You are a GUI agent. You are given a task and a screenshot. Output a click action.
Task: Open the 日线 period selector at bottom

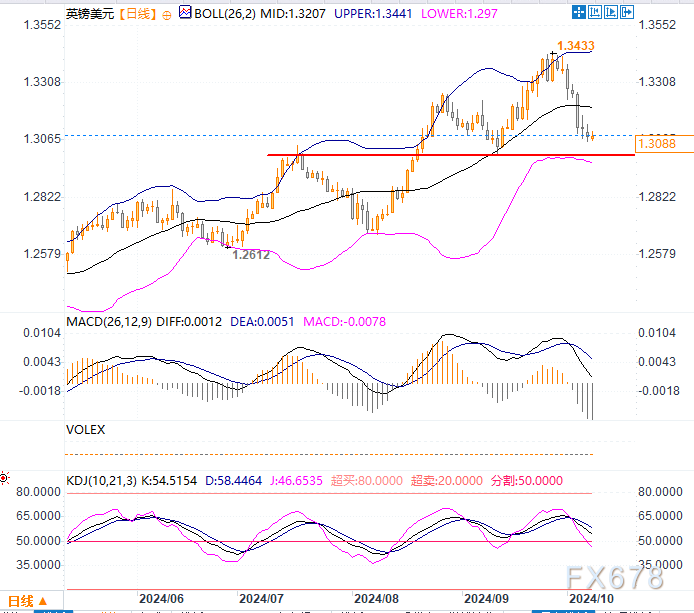click(x=27, y=601)
